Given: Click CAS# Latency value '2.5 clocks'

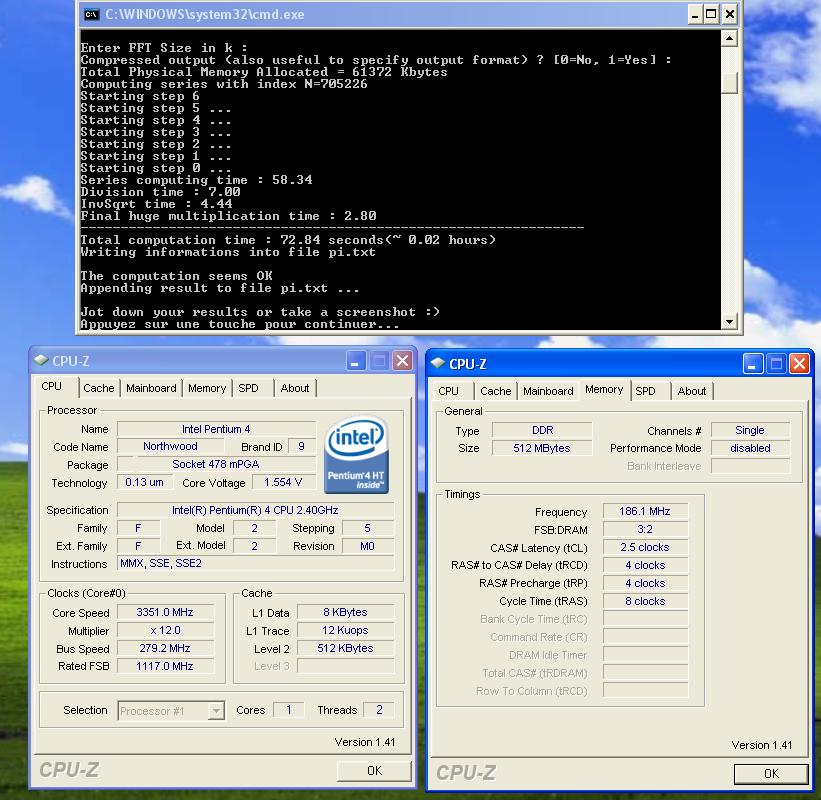Looking at the screenshot, I should coord(645,547).
